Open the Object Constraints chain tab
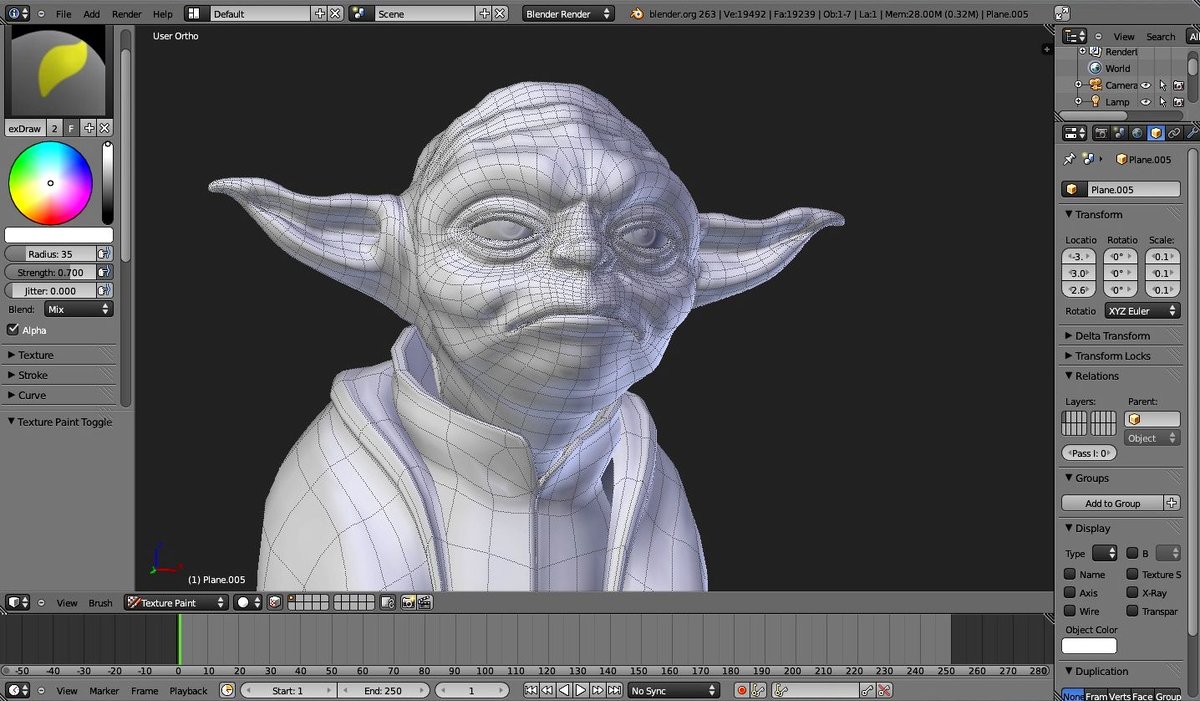Image resolution: width=1200 pixels, height=701 pixels. [1174, 132]
